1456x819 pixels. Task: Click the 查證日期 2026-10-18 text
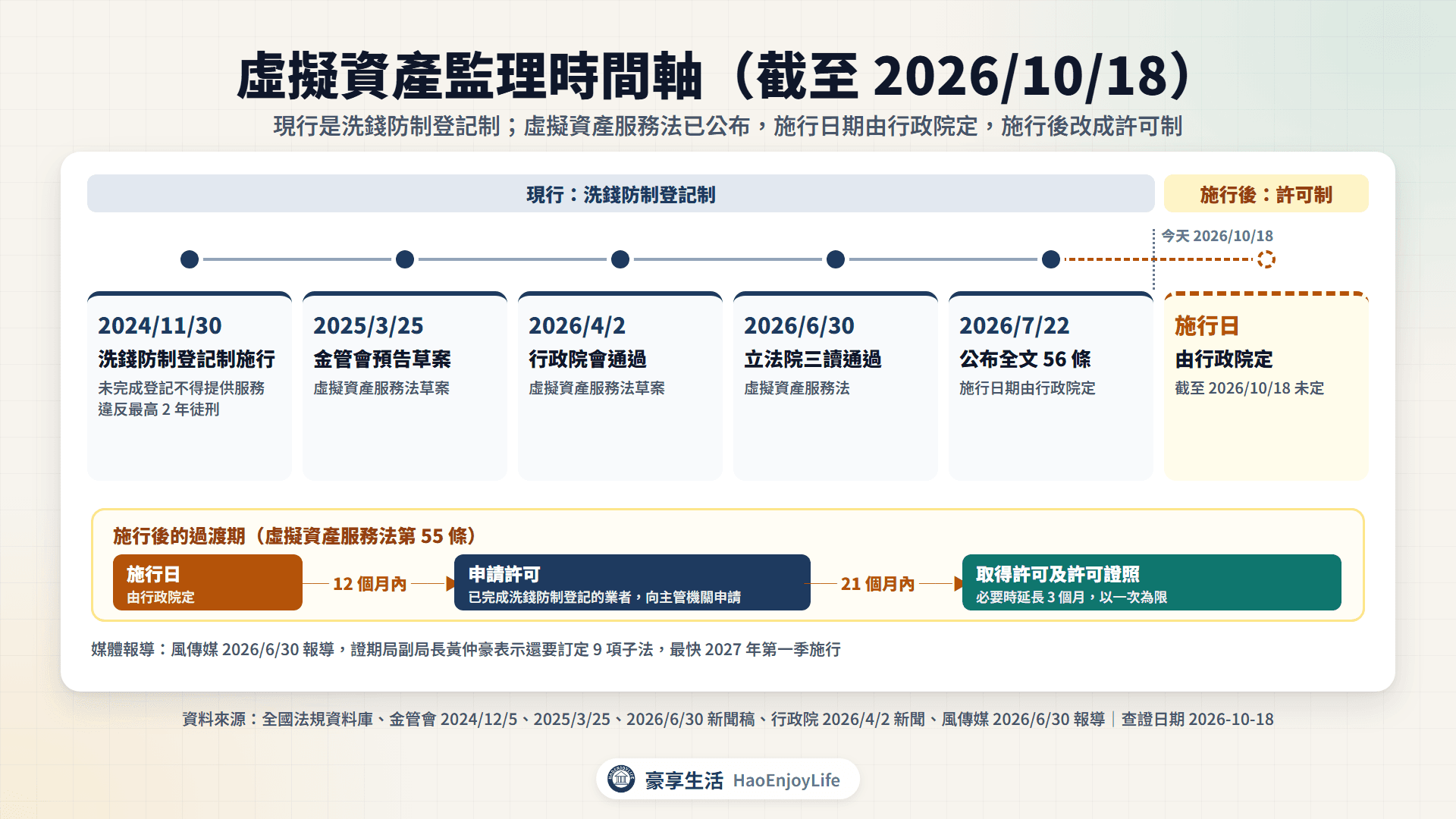(x=1197, y=719)
